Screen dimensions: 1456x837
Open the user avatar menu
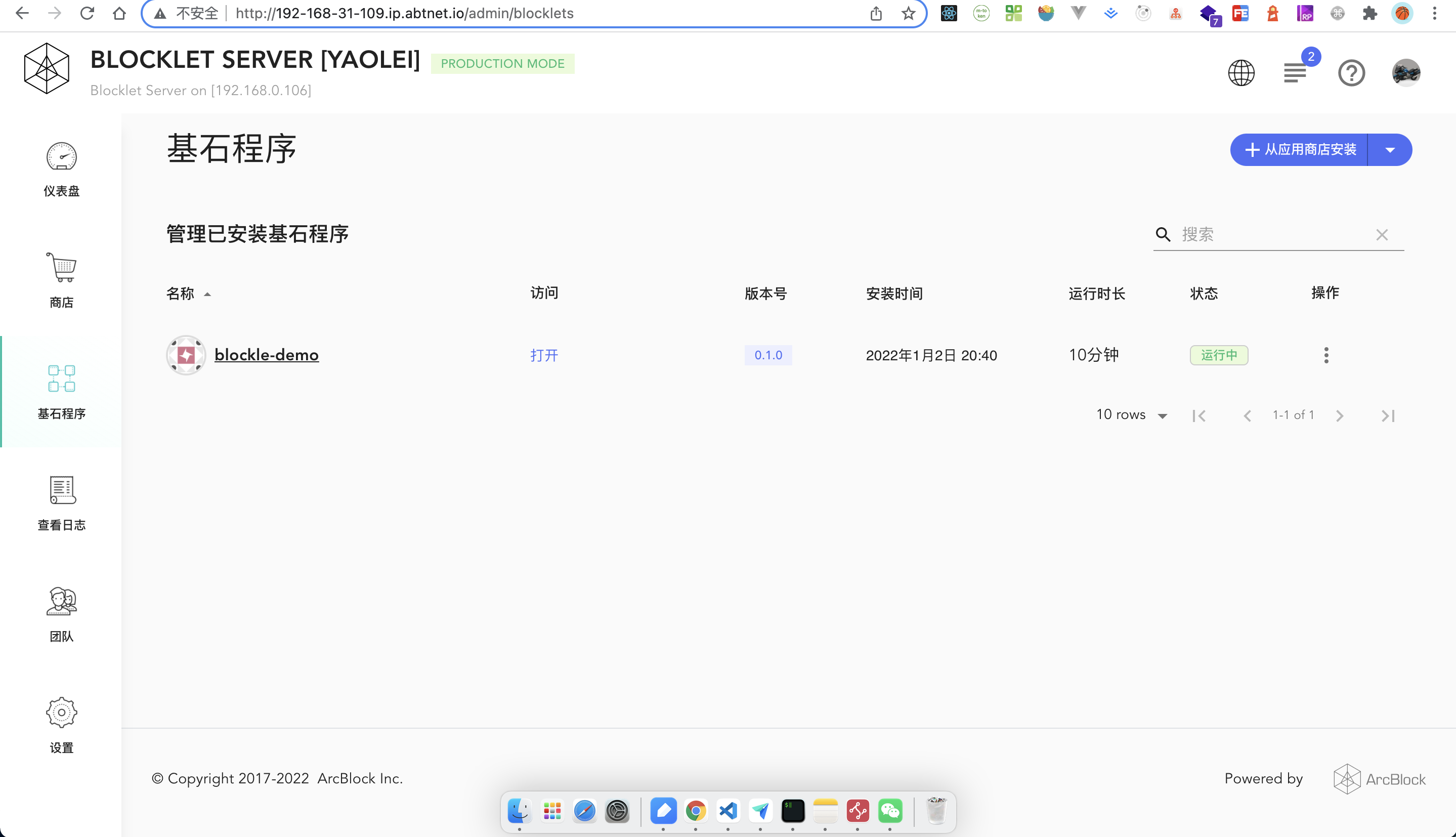tap(1405, 73)
